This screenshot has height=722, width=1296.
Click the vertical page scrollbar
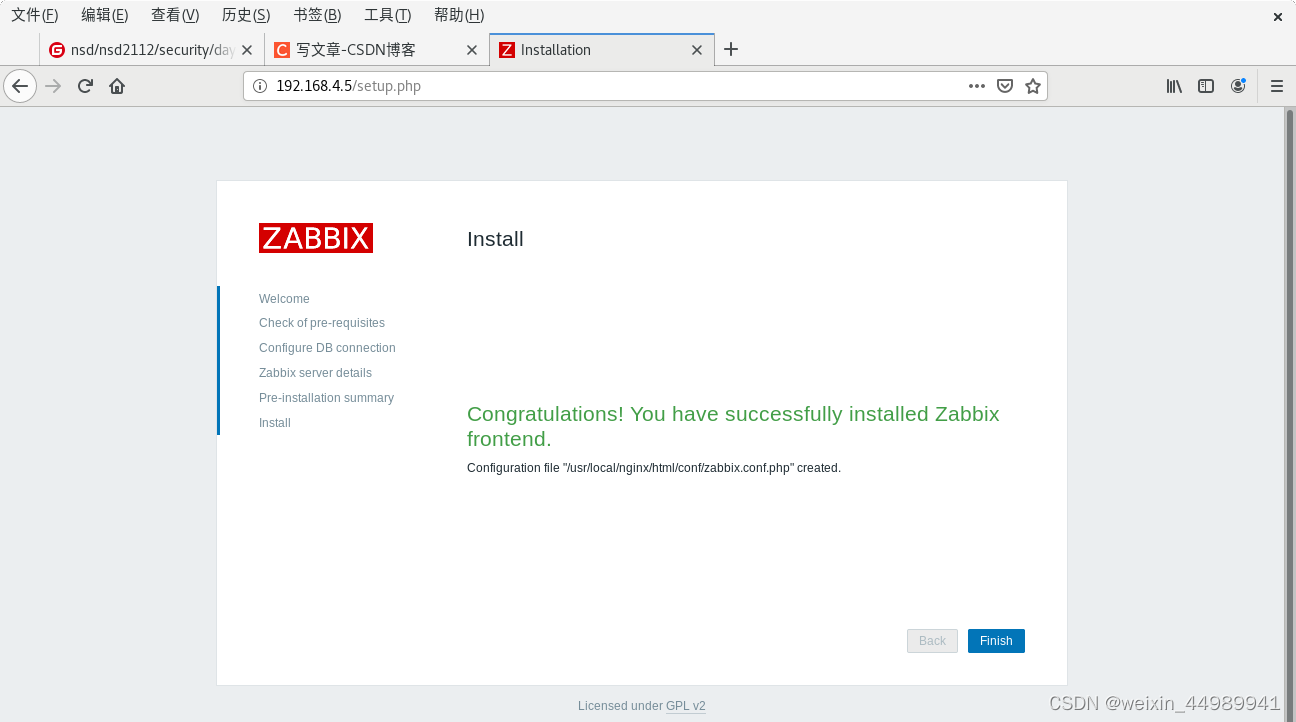[1289, 414]
